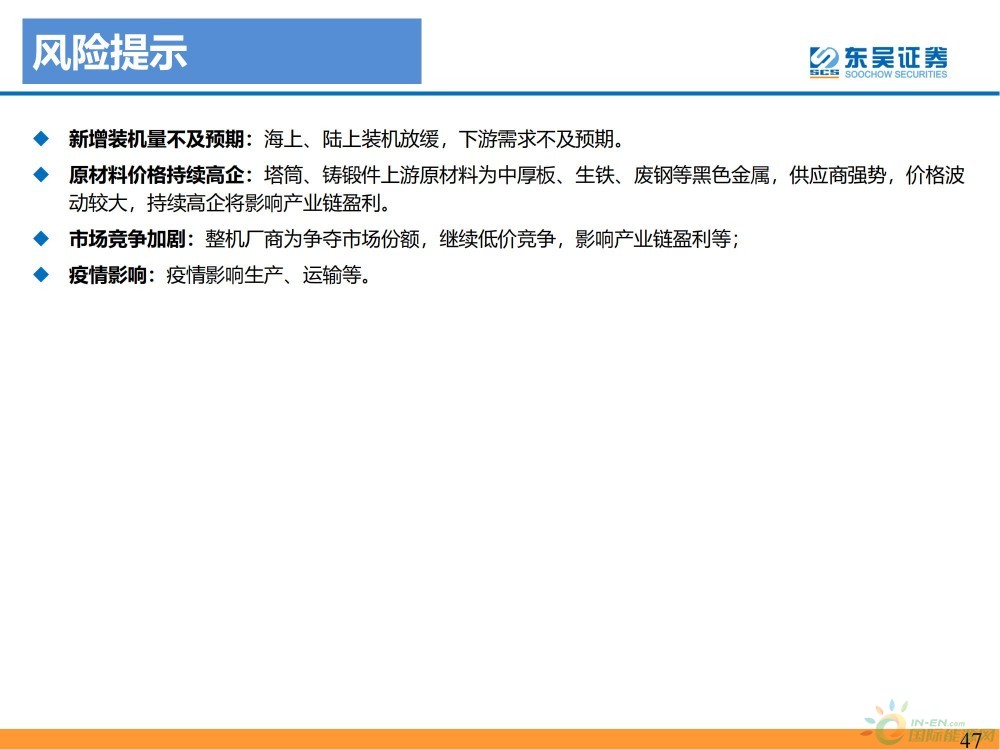The width and height of the screenshot is (1000, 750).
Task: Click the text 继续低价竞争
Action: click(497, 239)
